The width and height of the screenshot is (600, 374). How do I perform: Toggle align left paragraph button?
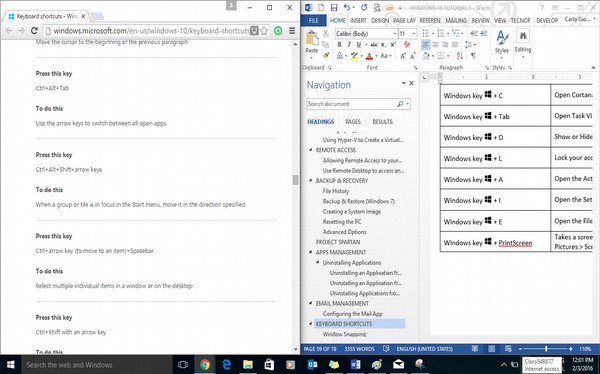point(426,45)
